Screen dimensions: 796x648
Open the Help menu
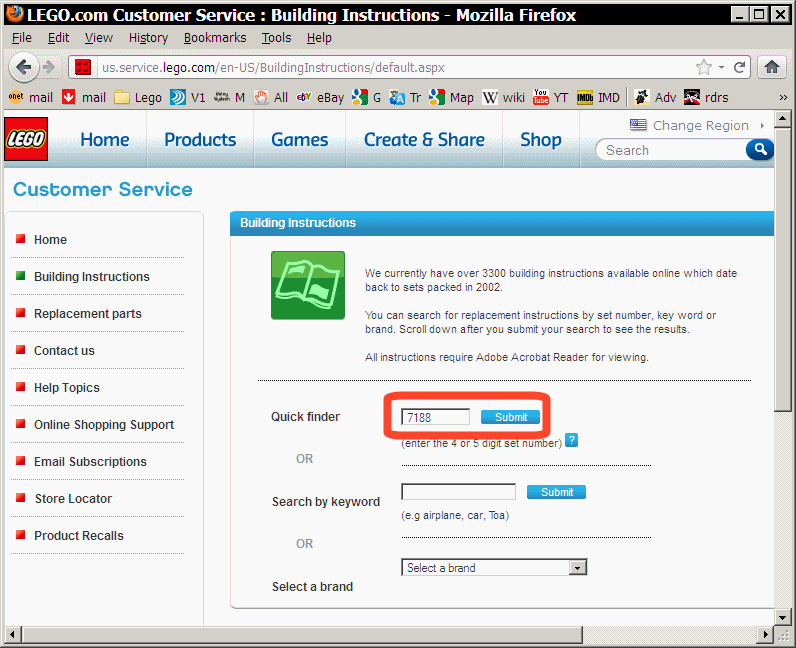[x=319, y=38]
